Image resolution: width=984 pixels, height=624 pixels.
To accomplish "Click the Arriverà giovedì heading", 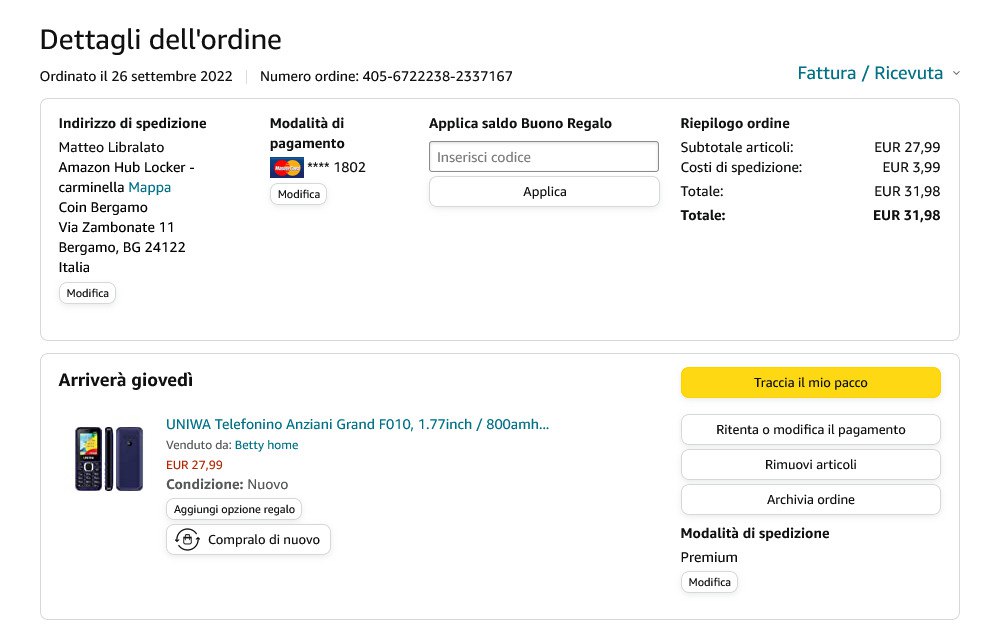I will click(126, 380).
